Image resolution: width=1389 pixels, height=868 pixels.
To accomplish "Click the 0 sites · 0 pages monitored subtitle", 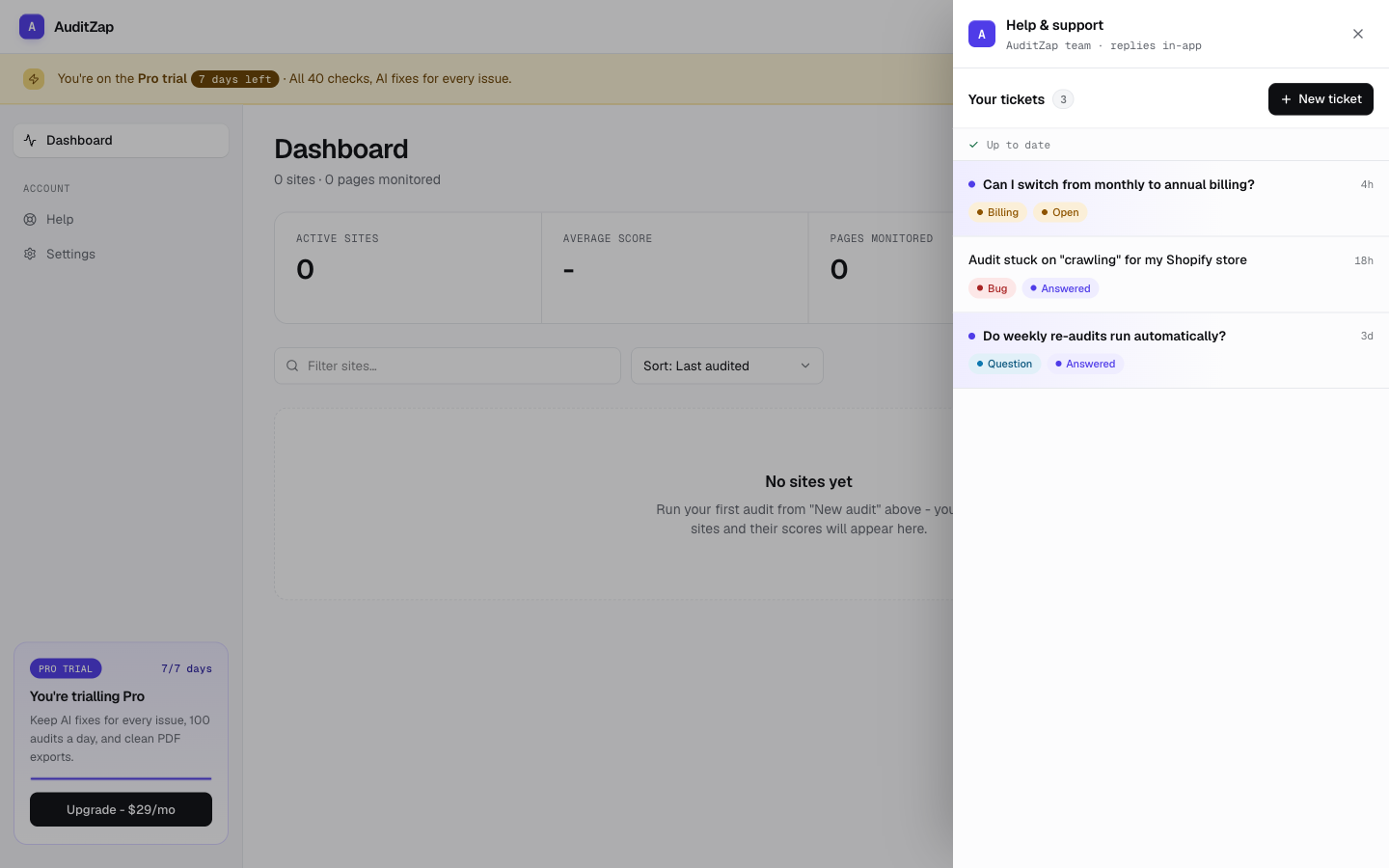I will tap(357, 179).
